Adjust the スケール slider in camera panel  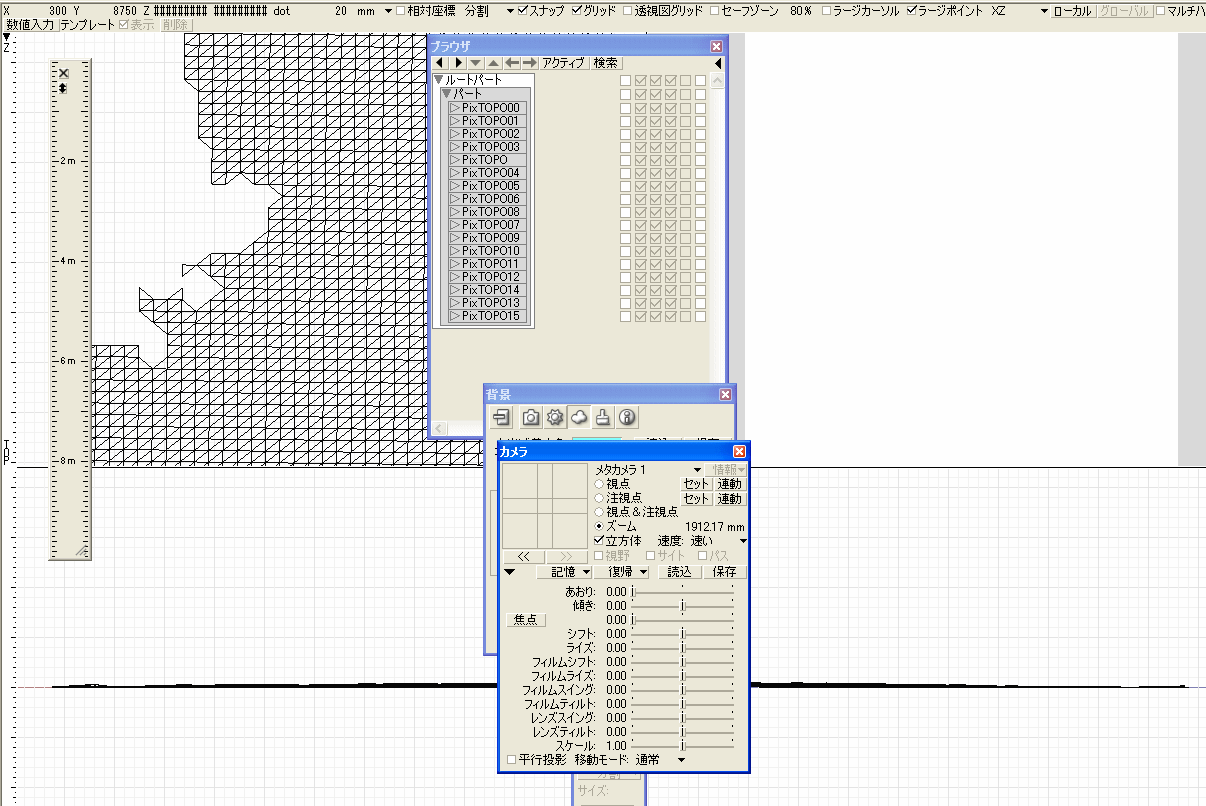[683, 746]
